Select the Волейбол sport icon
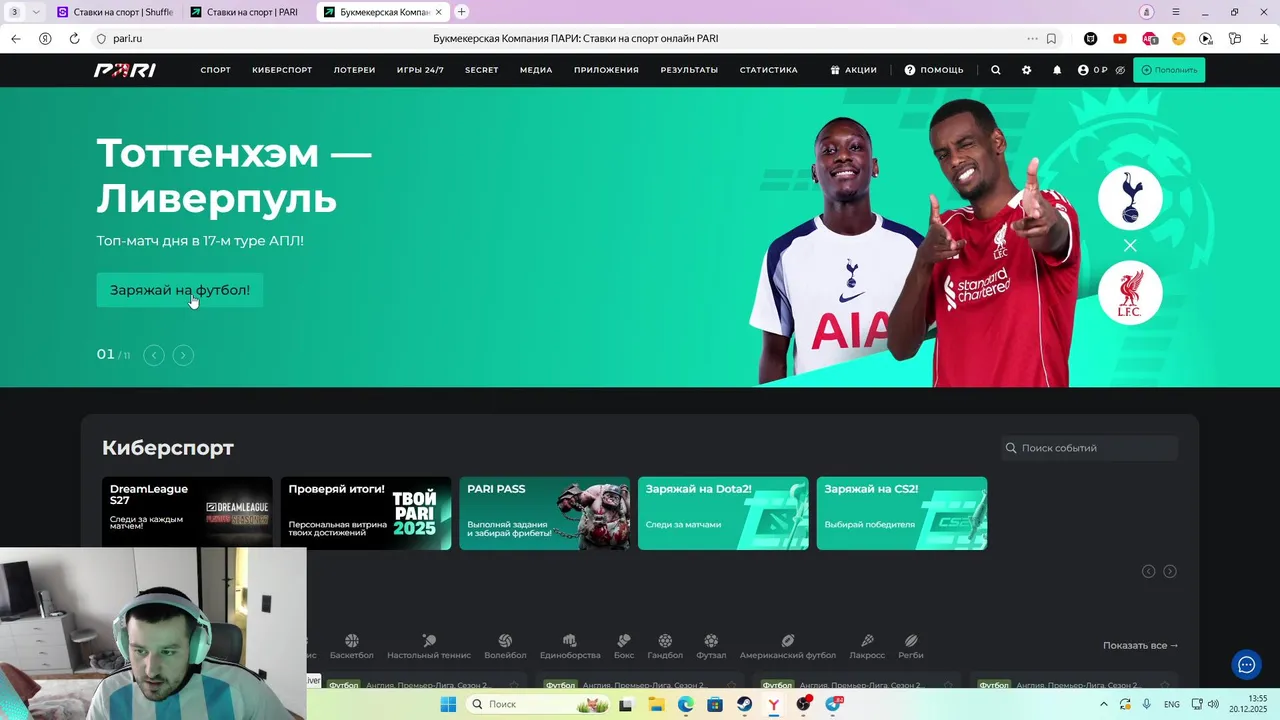 click(x=505, y=646)
